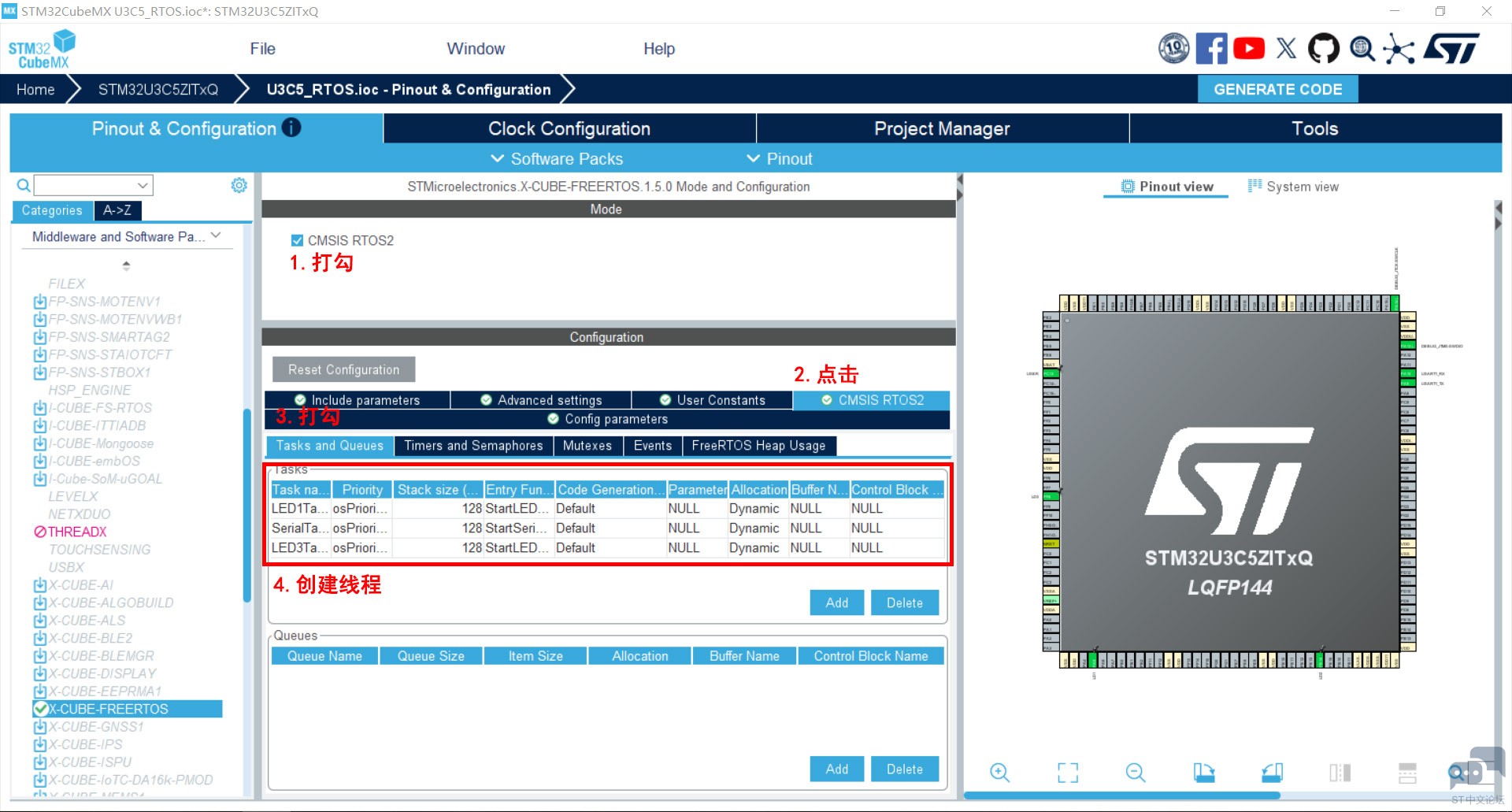Click the disabled icon beside THREADX
This screenshot has width=1512, height=812.
click(40, 532)
